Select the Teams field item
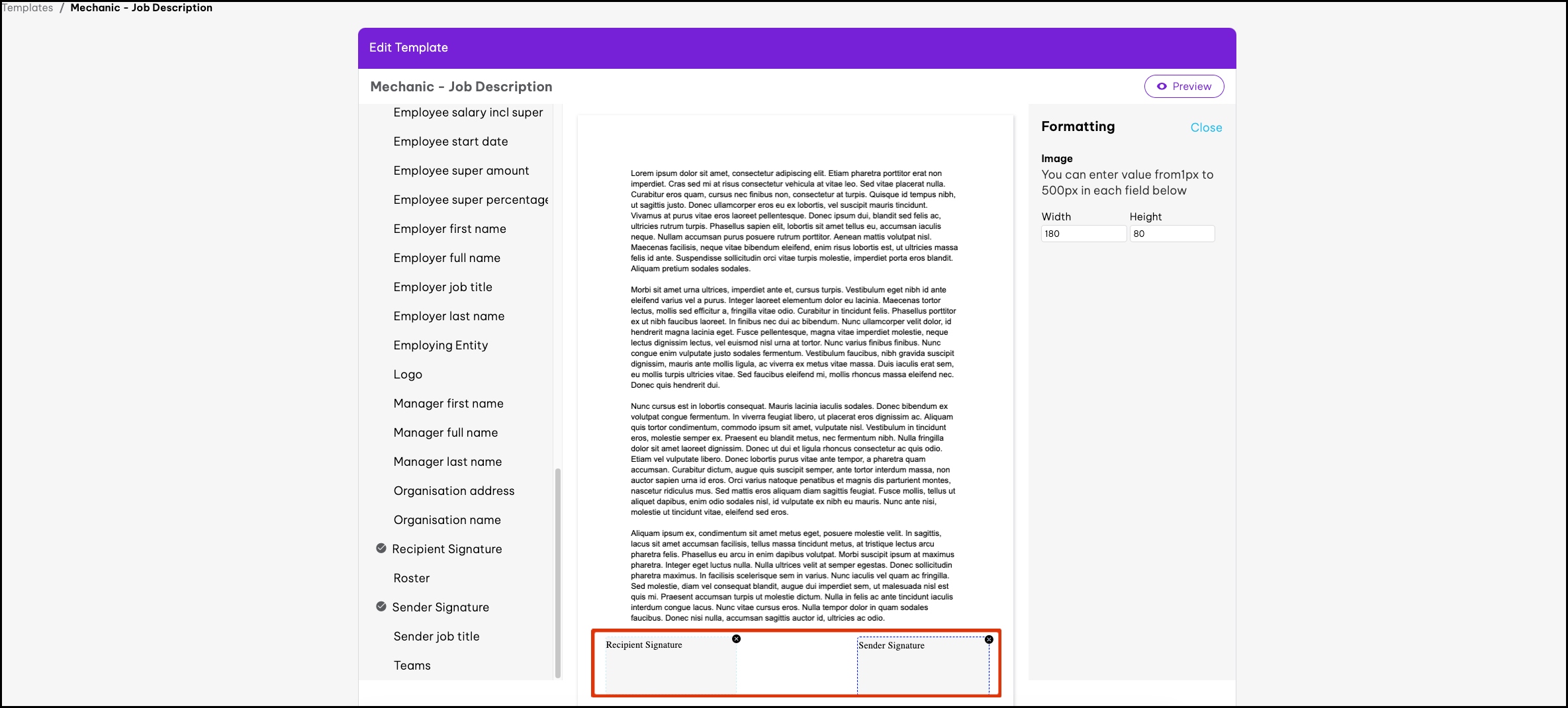 pyautogui.click(x=412, y=666)
